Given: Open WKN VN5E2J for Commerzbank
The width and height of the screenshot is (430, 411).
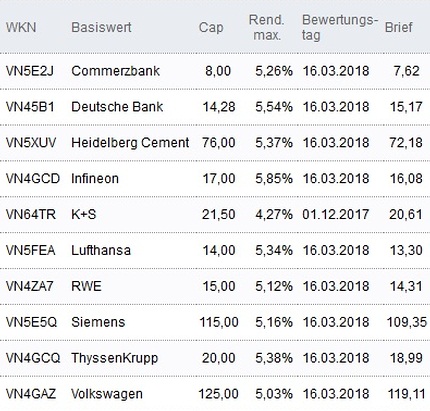Looking at the screenshot, I should [29, 71].
